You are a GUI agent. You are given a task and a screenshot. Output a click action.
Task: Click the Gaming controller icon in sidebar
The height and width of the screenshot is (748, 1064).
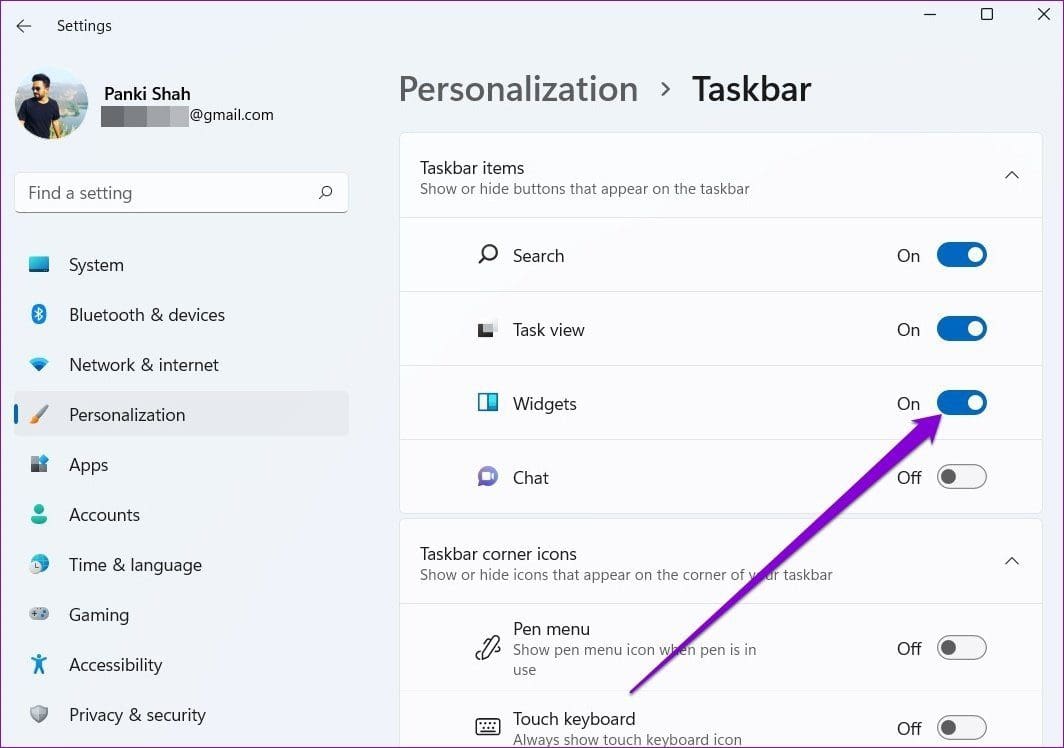tap(38, 614)
